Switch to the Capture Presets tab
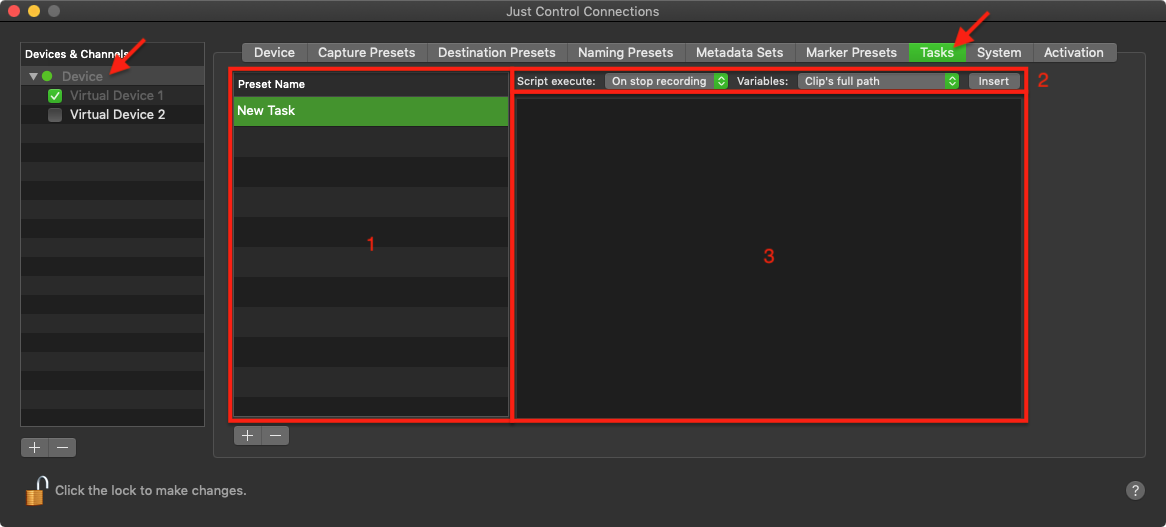Viewport: 1166px width, 527px height. tap(367, 53)
